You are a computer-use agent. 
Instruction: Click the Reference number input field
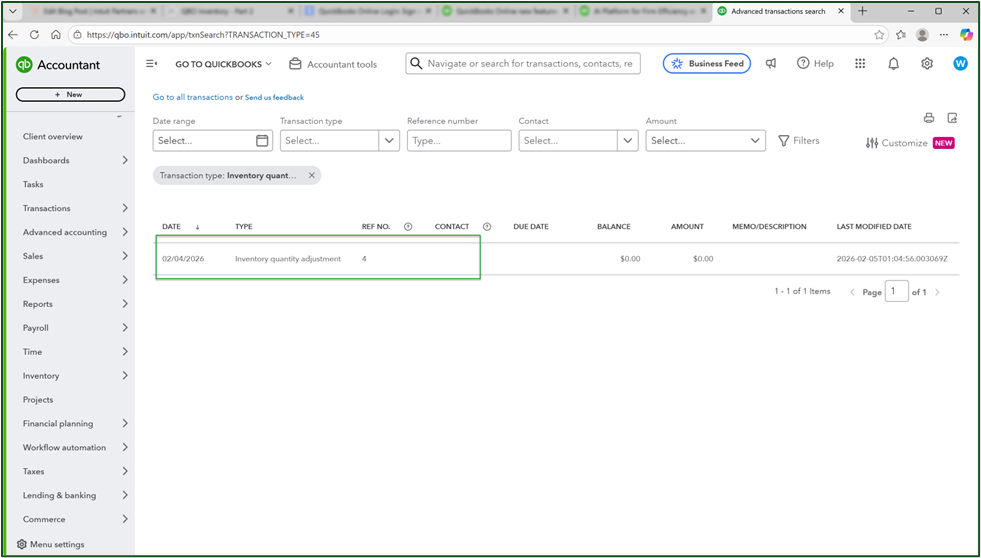pyautogui.click(x=458, y=141)
